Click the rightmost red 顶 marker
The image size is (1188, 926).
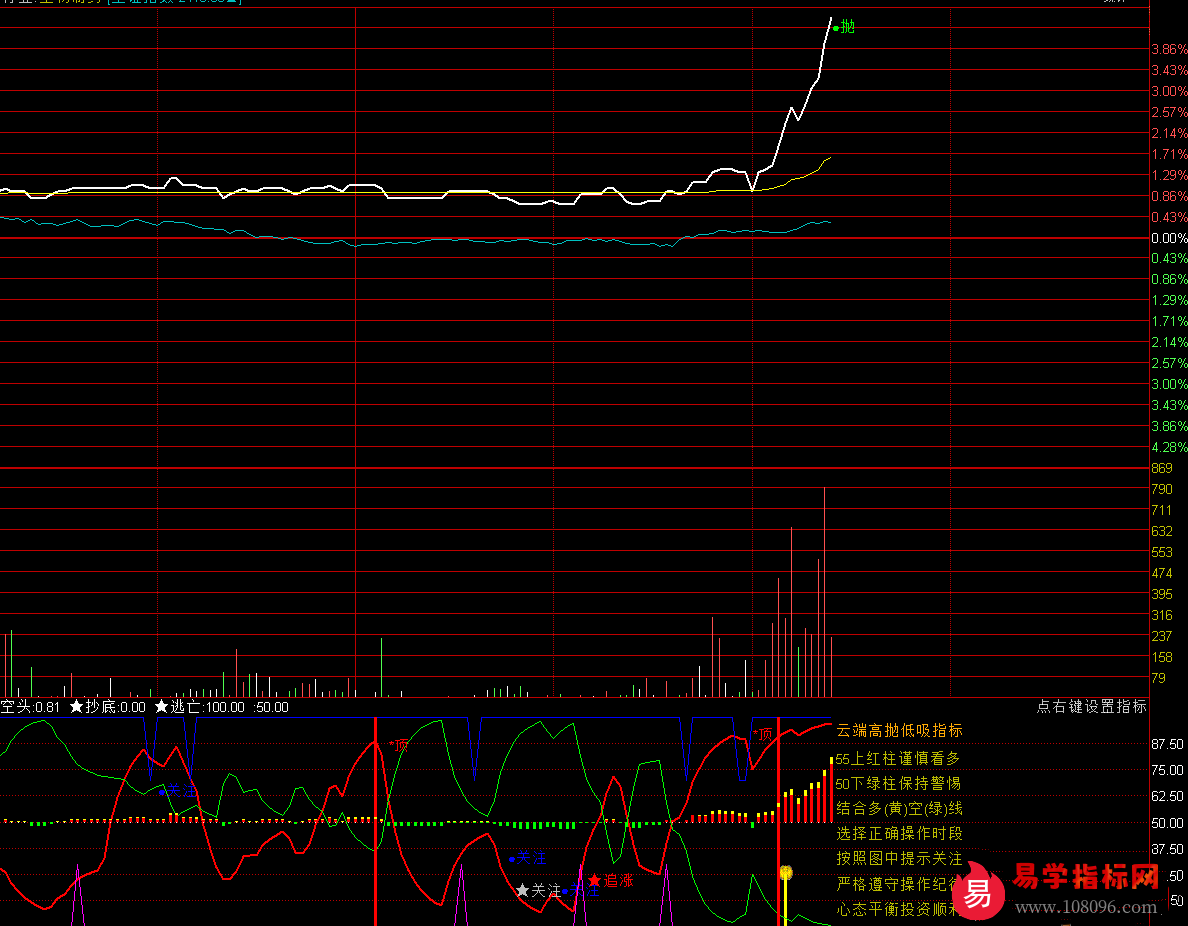coord(763,734)
